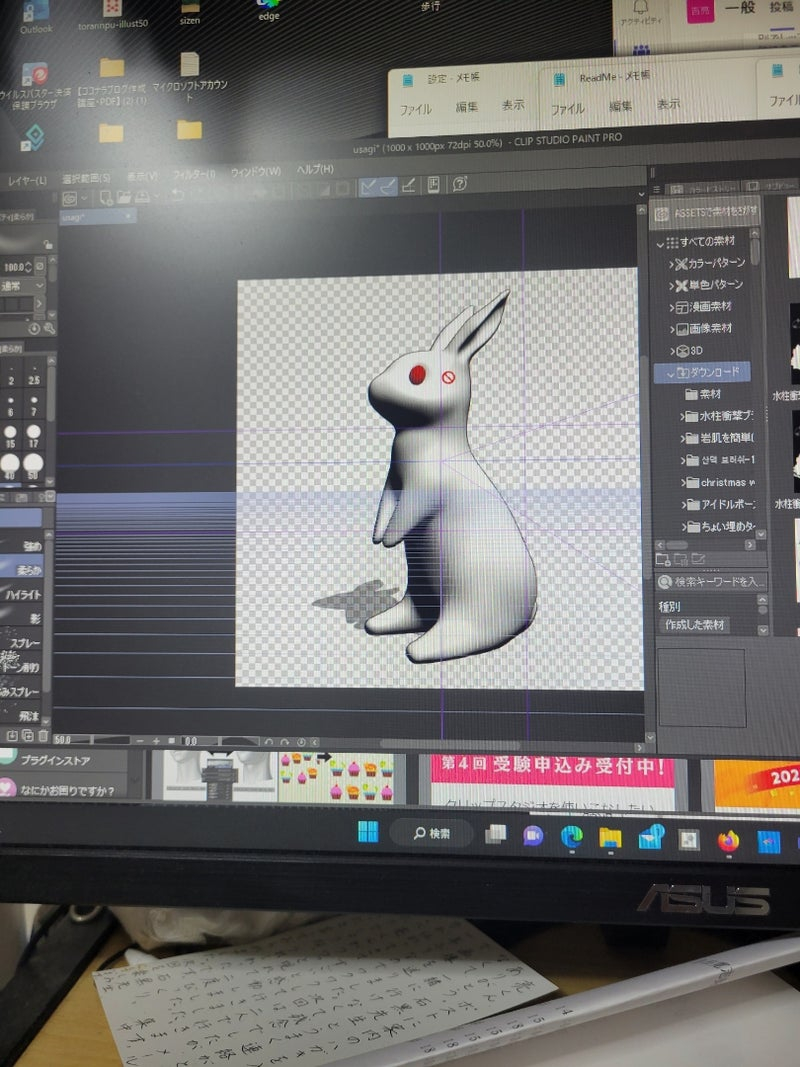Click the Undo arrow icon
This screenshot has height=1067, width=800.
(177, 195)
